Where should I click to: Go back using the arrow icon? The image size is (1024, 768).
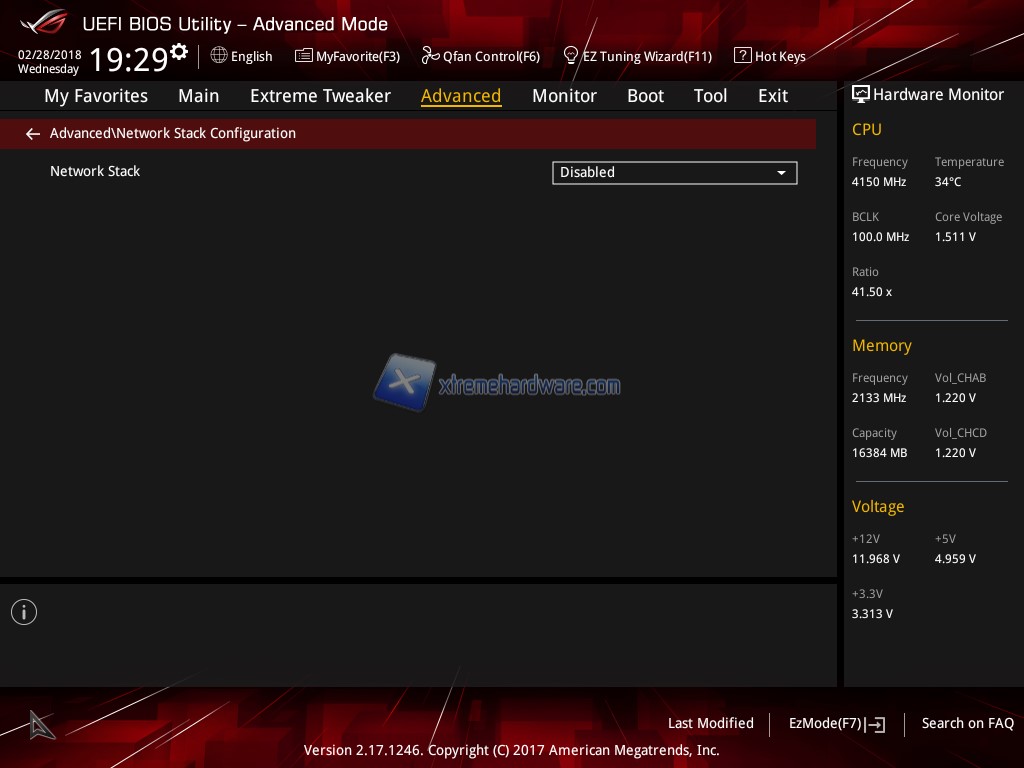coord(33,134)
